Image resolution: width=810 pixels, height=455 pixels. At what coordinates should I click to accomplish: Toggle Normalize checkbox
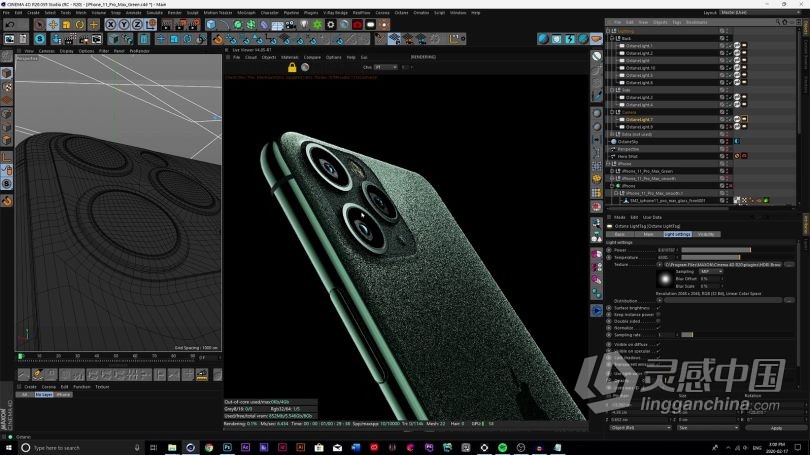(658, 328)
